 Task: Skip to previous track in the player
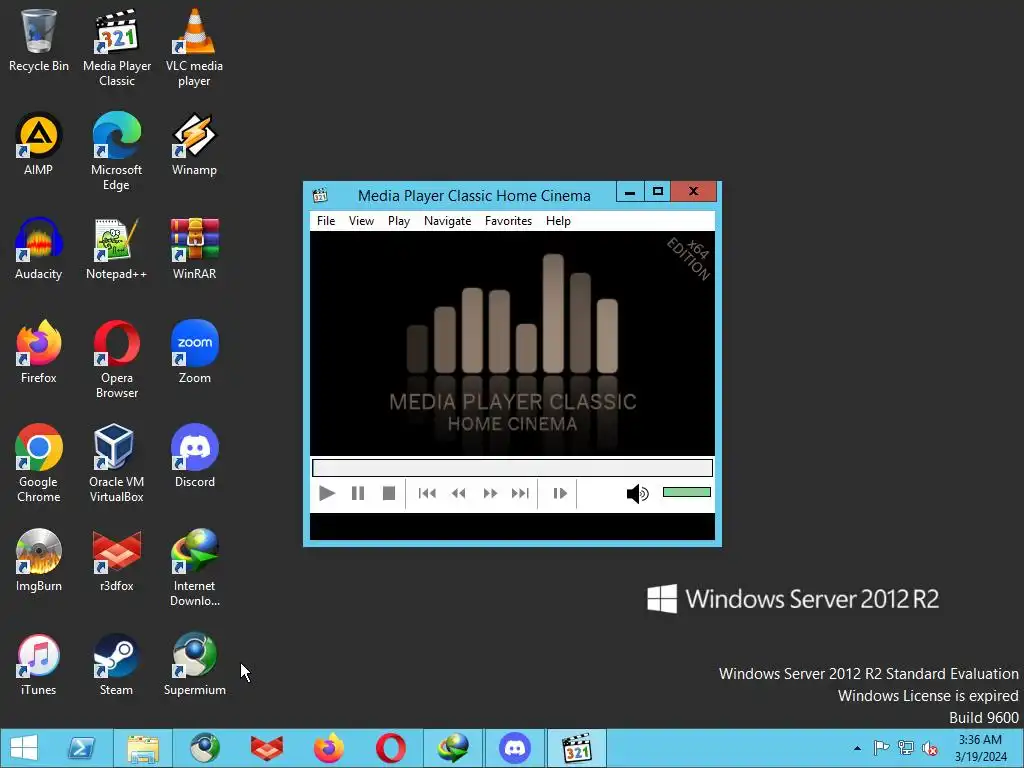pyautogui.click(x=427, y=493)
